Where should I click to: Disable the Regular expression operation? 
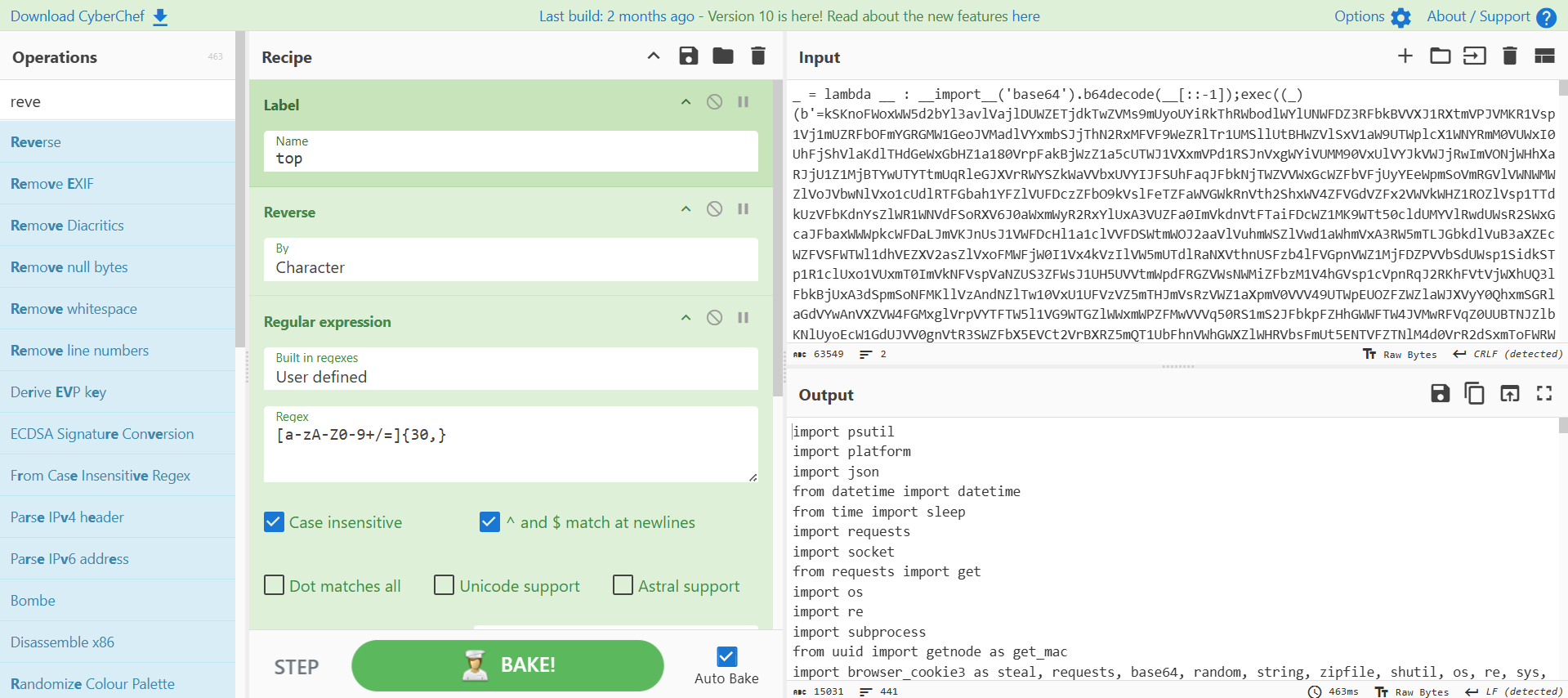[x=714, y=318]
